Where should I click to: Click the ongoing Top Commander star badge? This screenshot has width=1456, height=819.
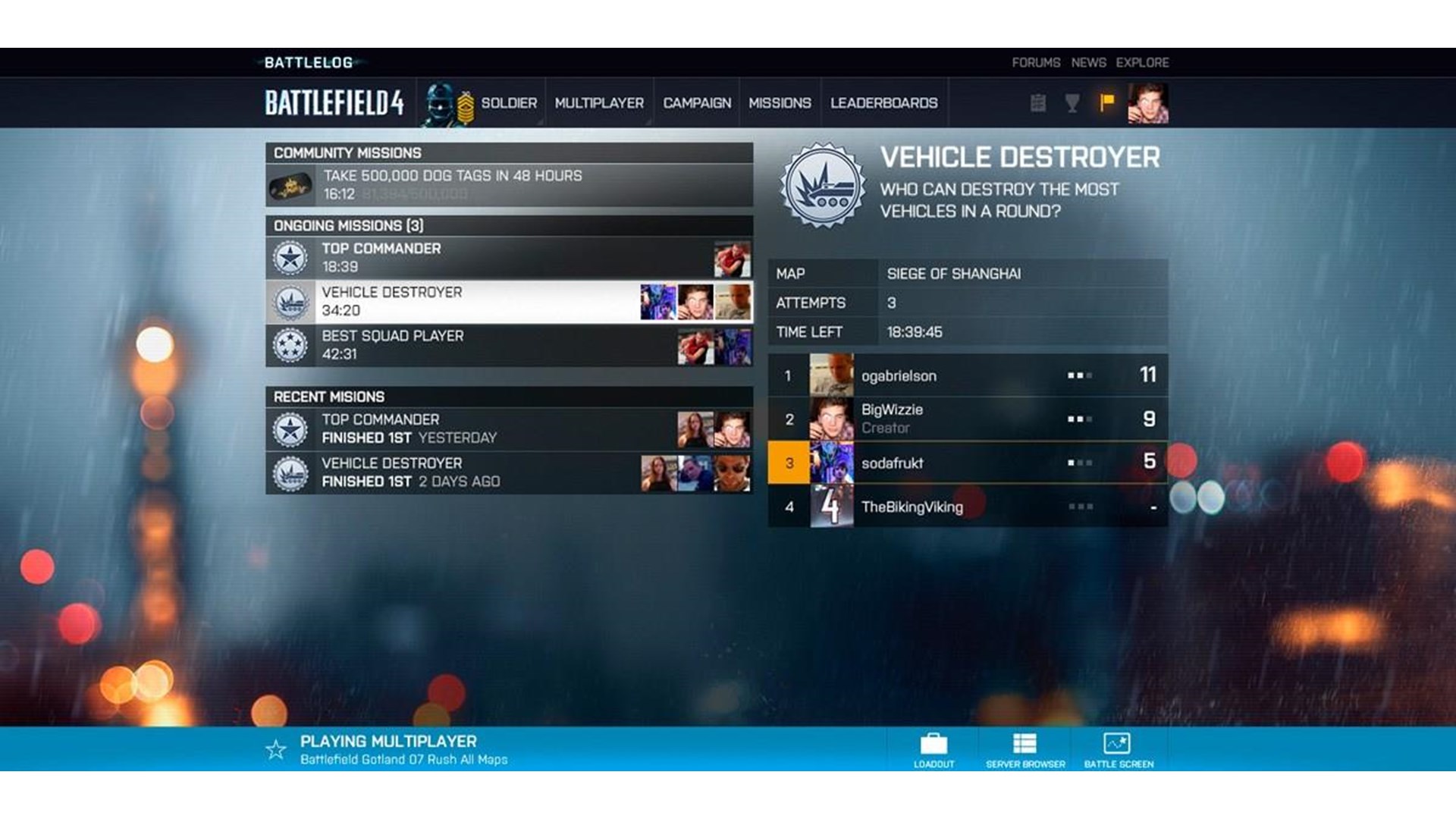290,259
